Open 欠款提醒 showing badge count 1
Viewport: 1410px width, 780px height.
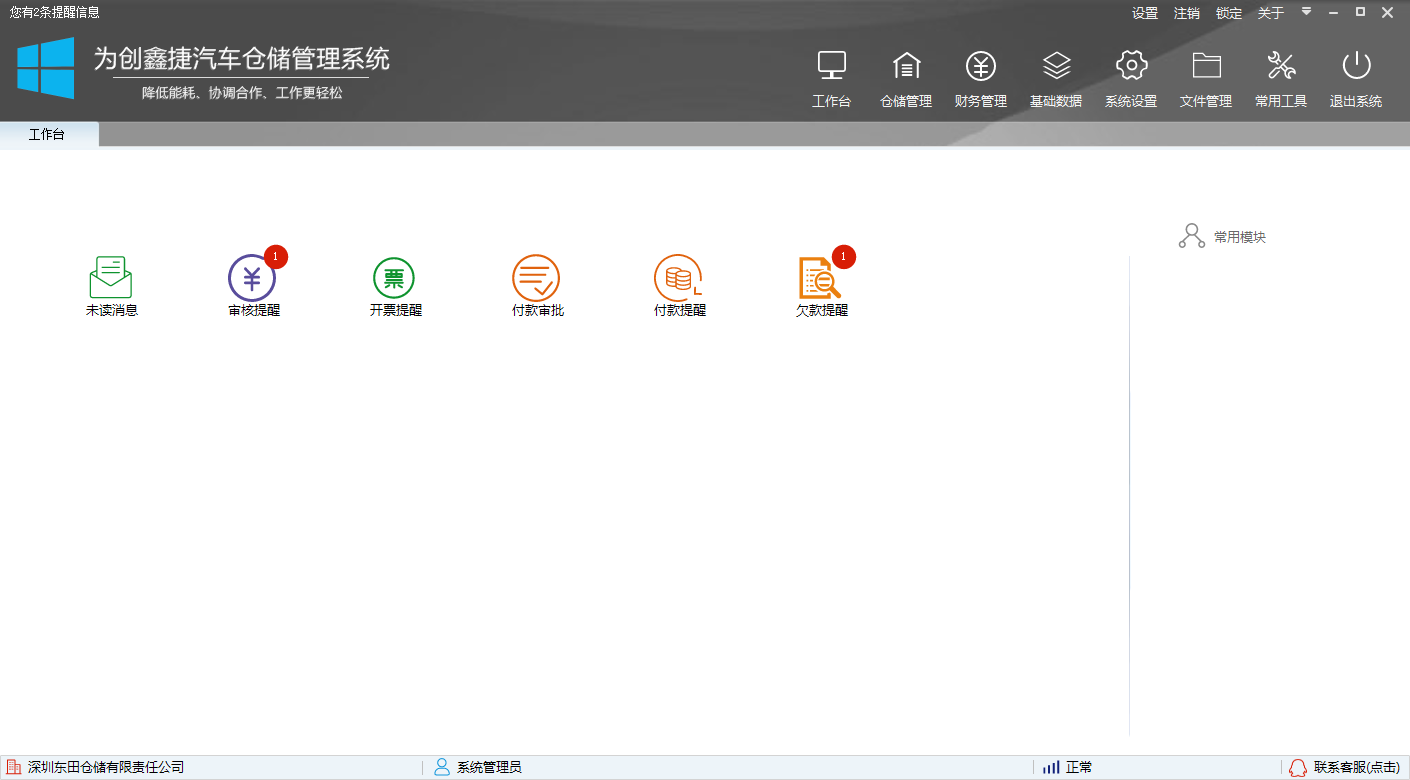[x=821, y=285]
